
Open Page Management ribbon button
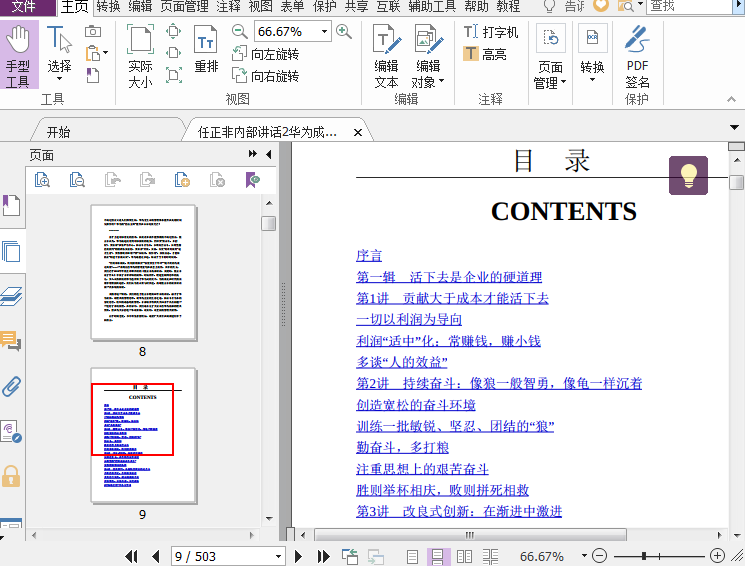(x=550, y=57)
